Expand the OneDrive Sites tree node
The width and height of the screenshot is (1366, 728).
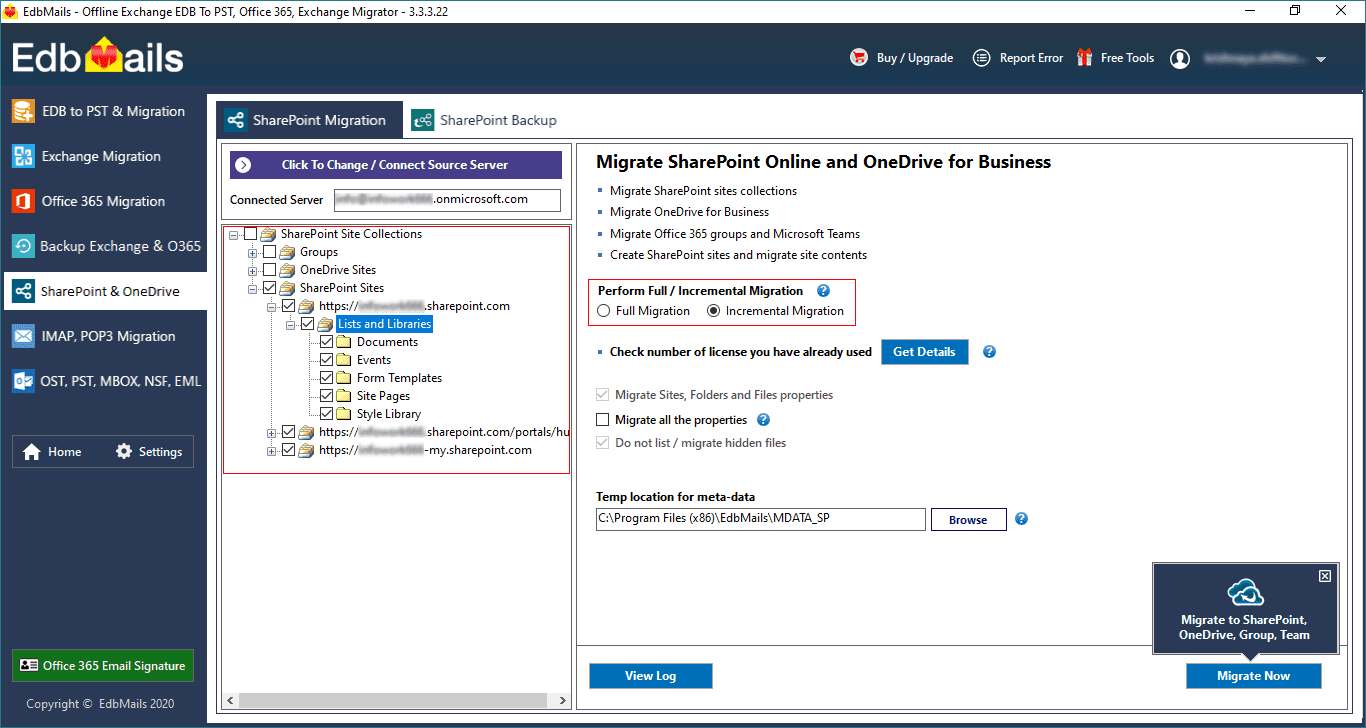[x=253, y=270]
